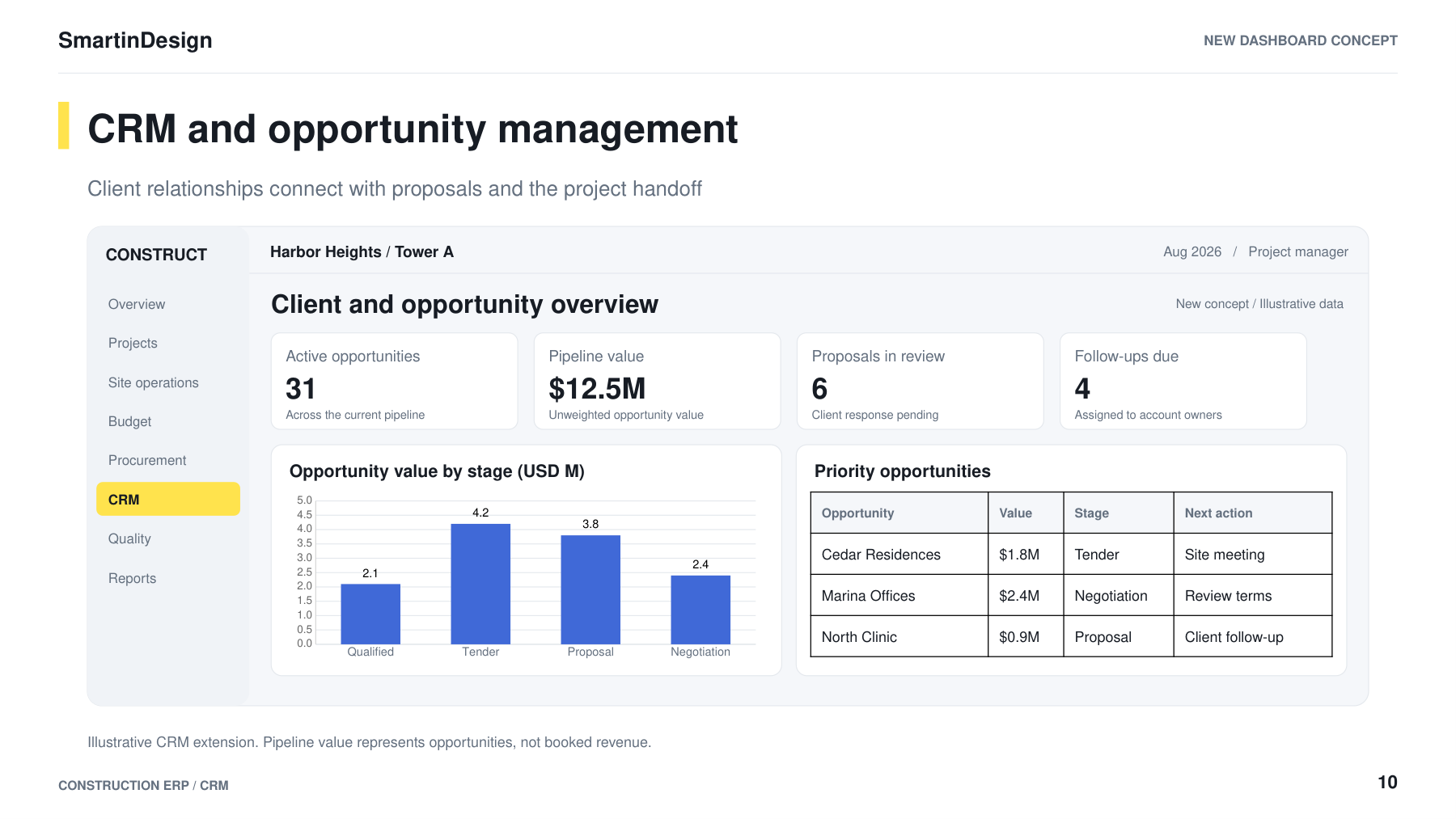Select the Cedar Residences opportunity cell
Screen dimensions: 1456x819
(x=899, y=554)
